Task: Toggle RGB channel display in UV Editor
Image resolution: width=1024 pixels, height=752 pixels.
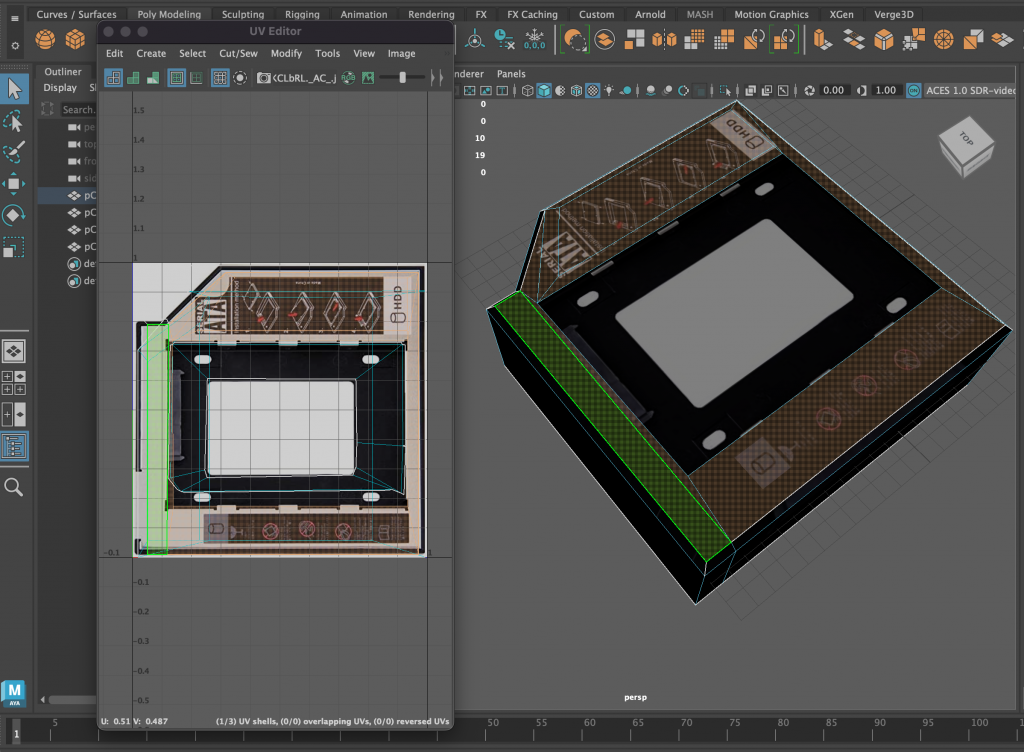Action: point(347,78)
